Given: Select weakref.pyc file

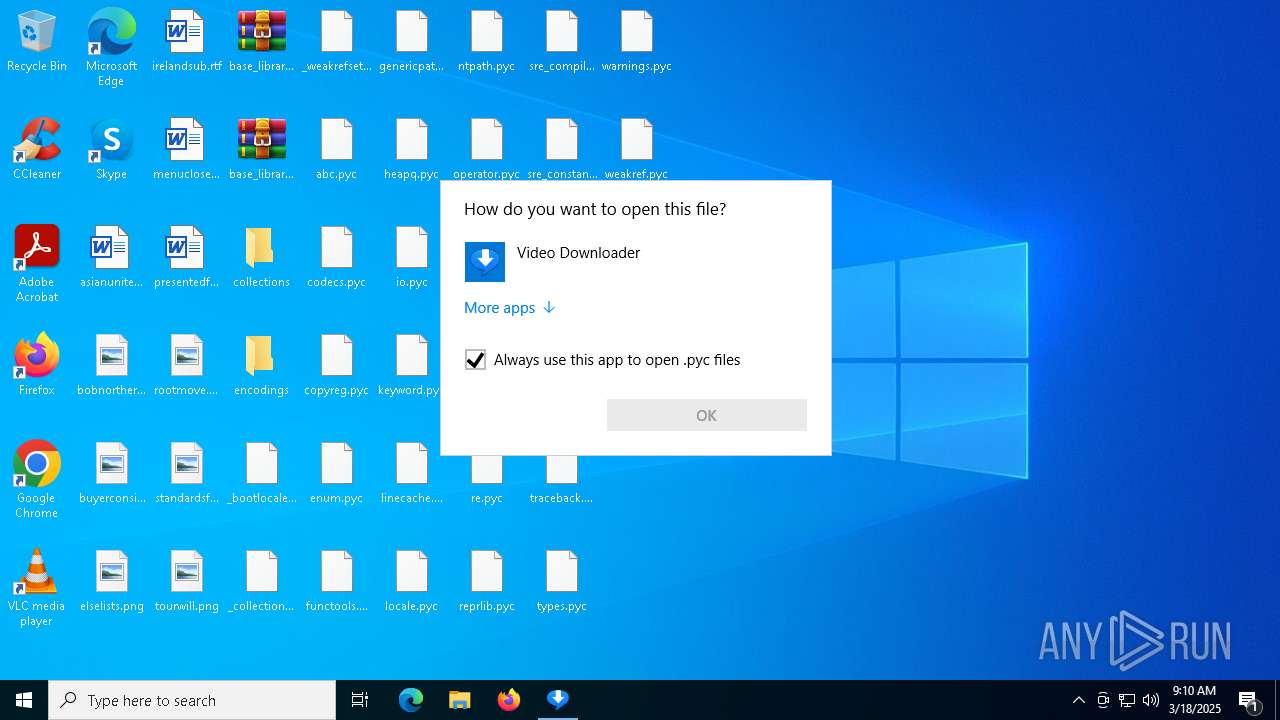Looking at the screenshot, I should click(637, 150).
